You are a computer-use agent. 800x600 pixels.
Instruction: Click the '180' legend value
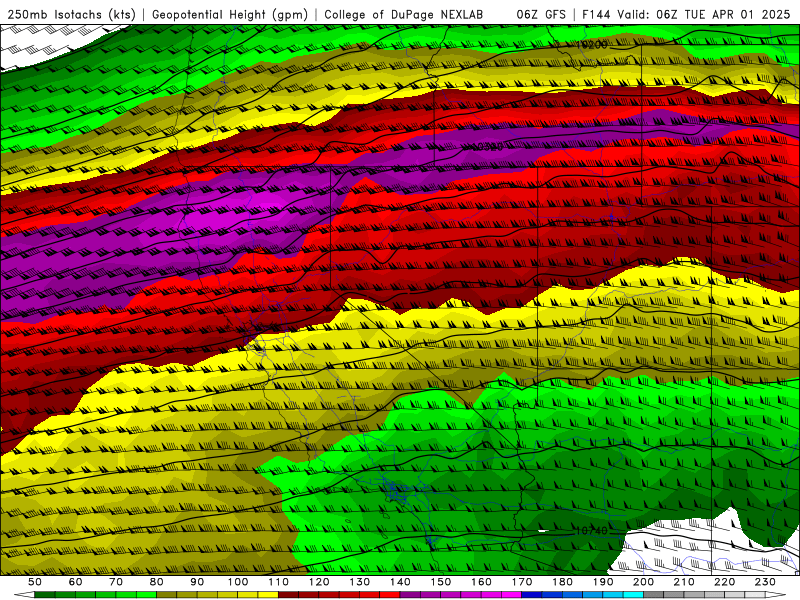[x=562, y=582]
